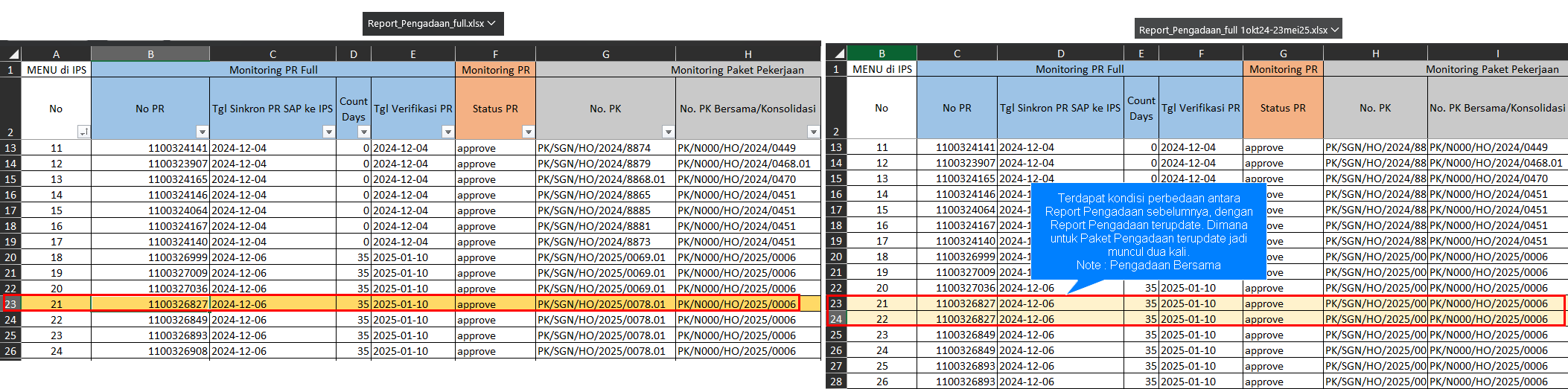Viewport: 1568px width, 389px height.
Task: Select row 23 header in left sheet
Action: 10,303
